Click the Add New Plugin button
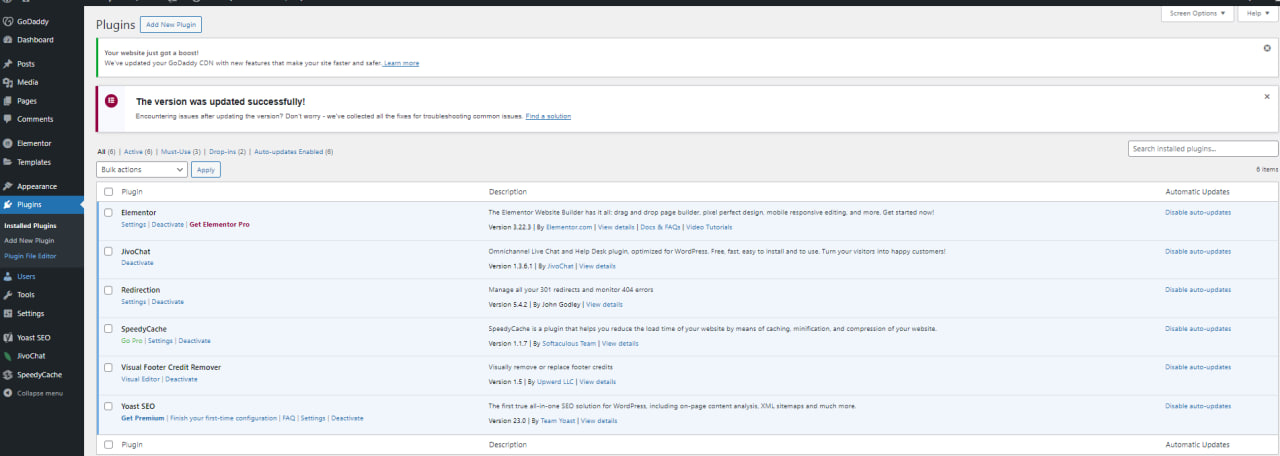Screen dimensions: 1280x456 (x=171, y=24)
